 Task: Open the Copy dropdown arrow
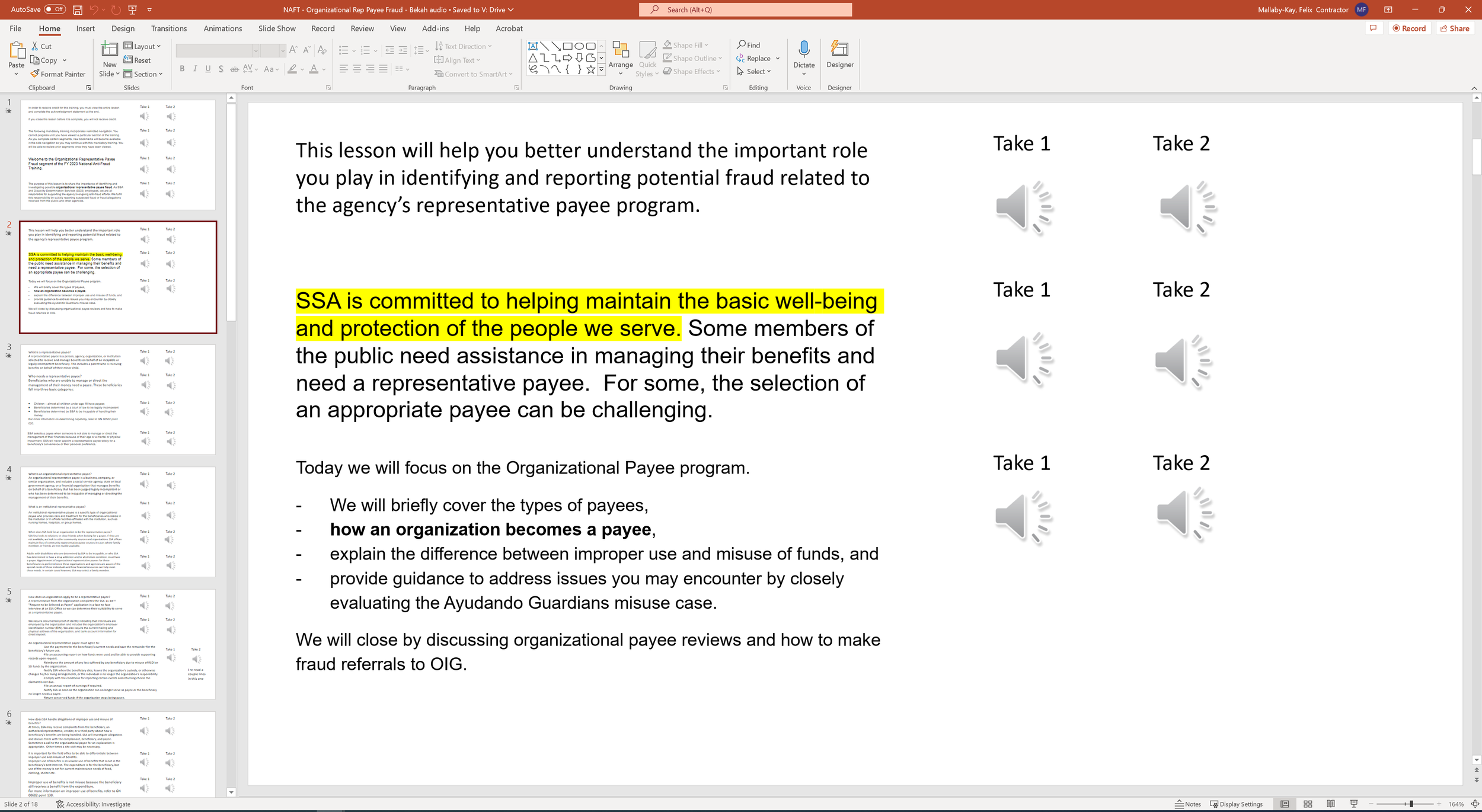coord(64,60)
